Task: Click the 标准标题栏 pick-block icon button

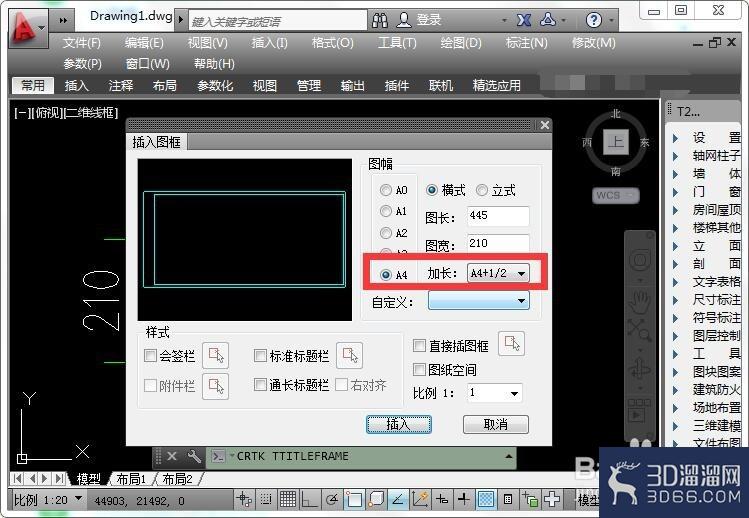Action: 349,356
